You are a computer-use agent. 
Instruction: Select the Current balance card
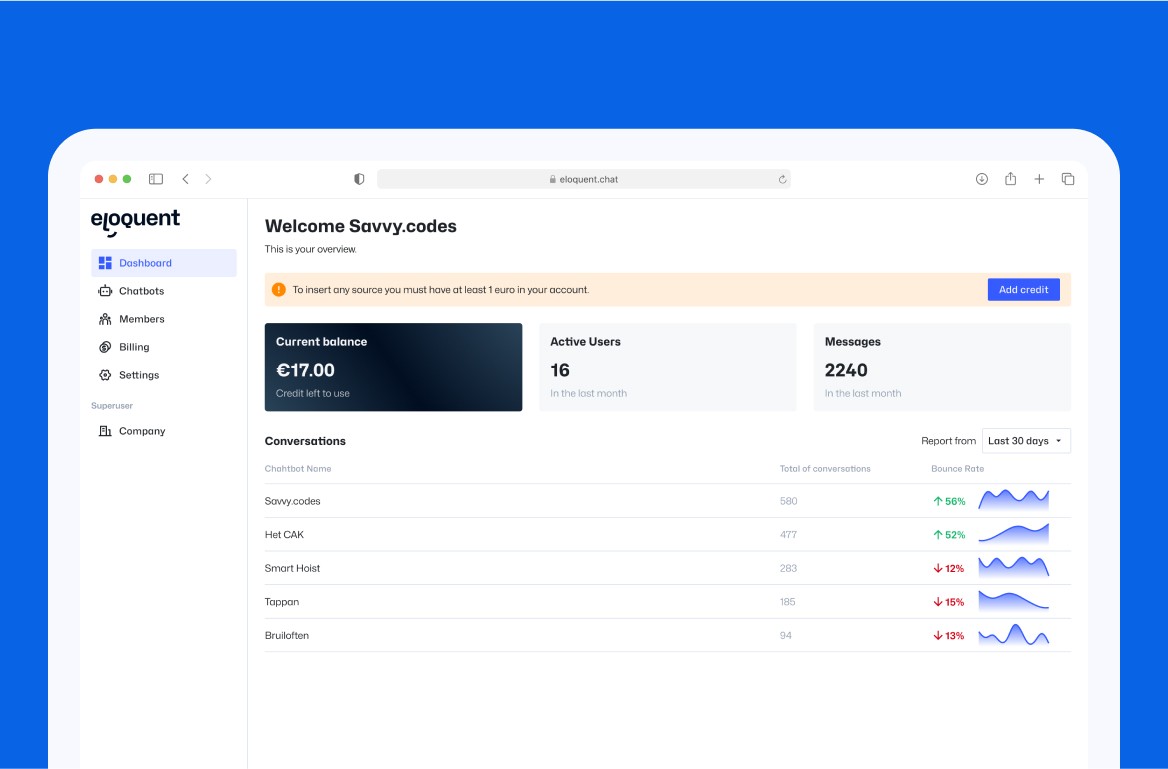pos(393,367)
